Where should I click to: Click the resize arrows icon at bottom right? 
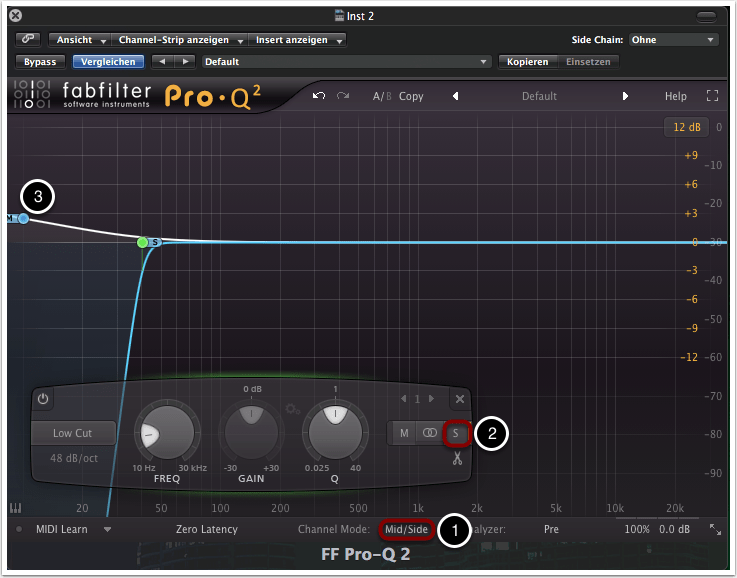(715, 529)
